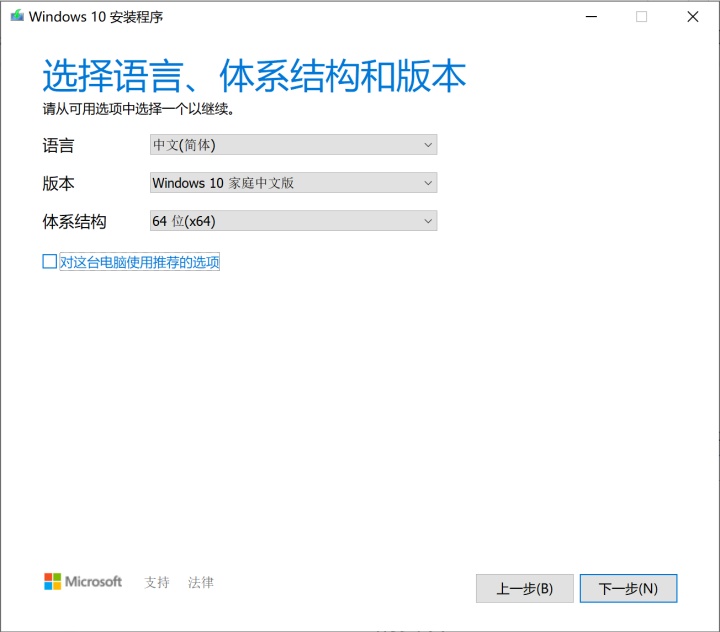Click the Windows 10 setup icon in title bar
Image resolution: width=720 pixels, height=632 pixels.
click(17, 16)
